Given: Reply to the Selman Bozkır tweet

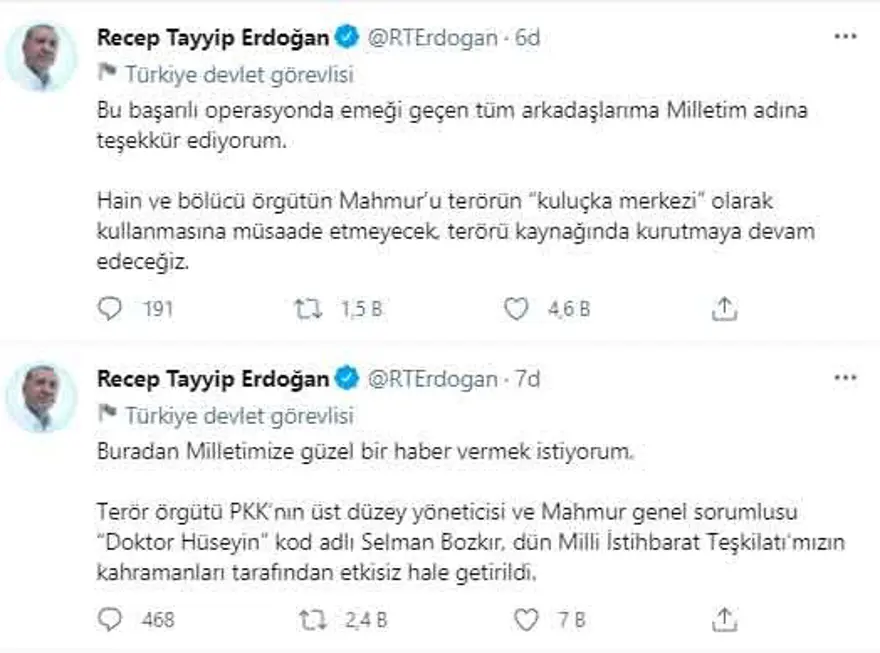Looking at the screenshot, I should click(x=109, y=620).
